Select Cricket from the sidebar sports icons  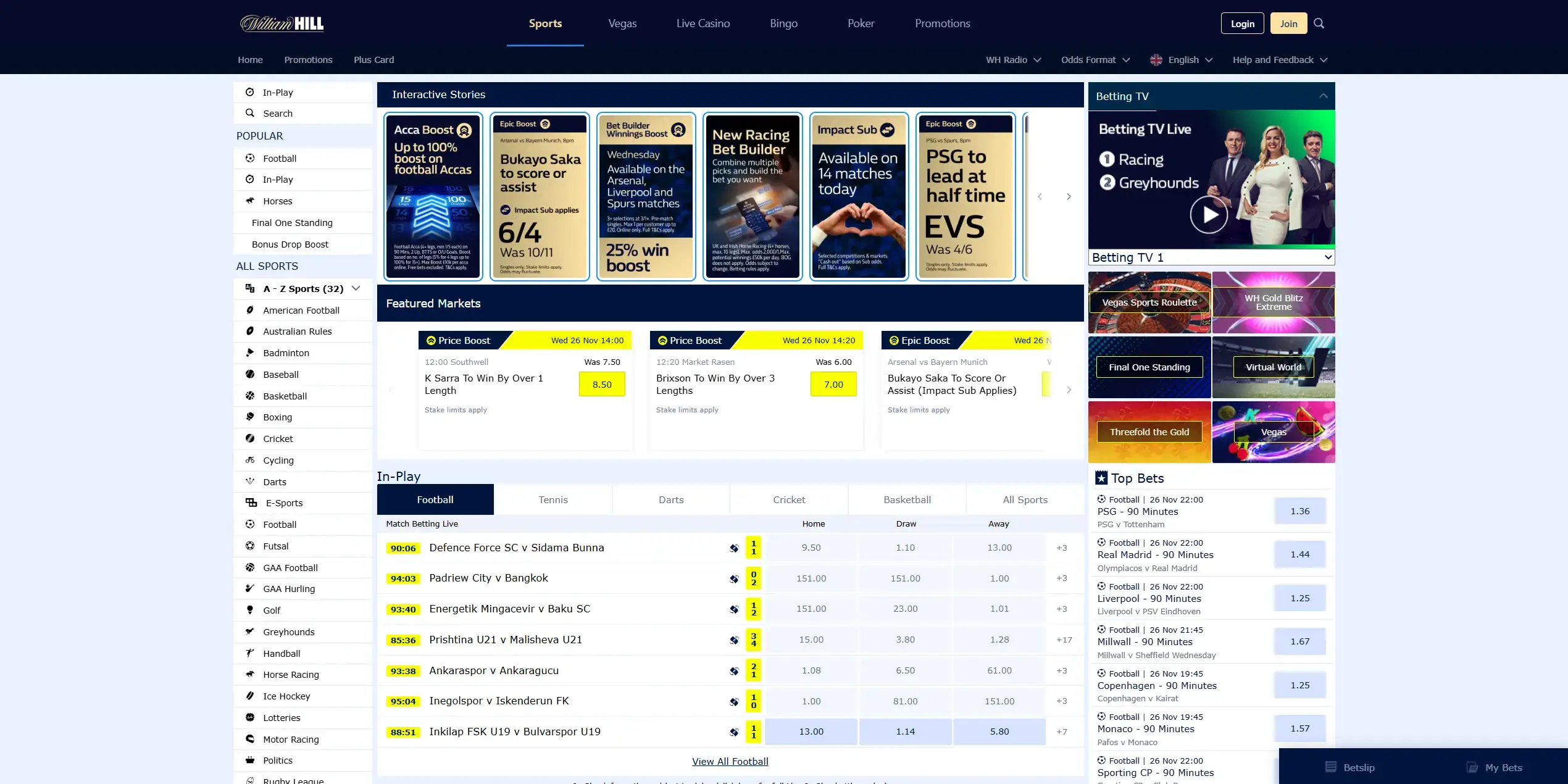pyautogui.click(x=249, y=439)
